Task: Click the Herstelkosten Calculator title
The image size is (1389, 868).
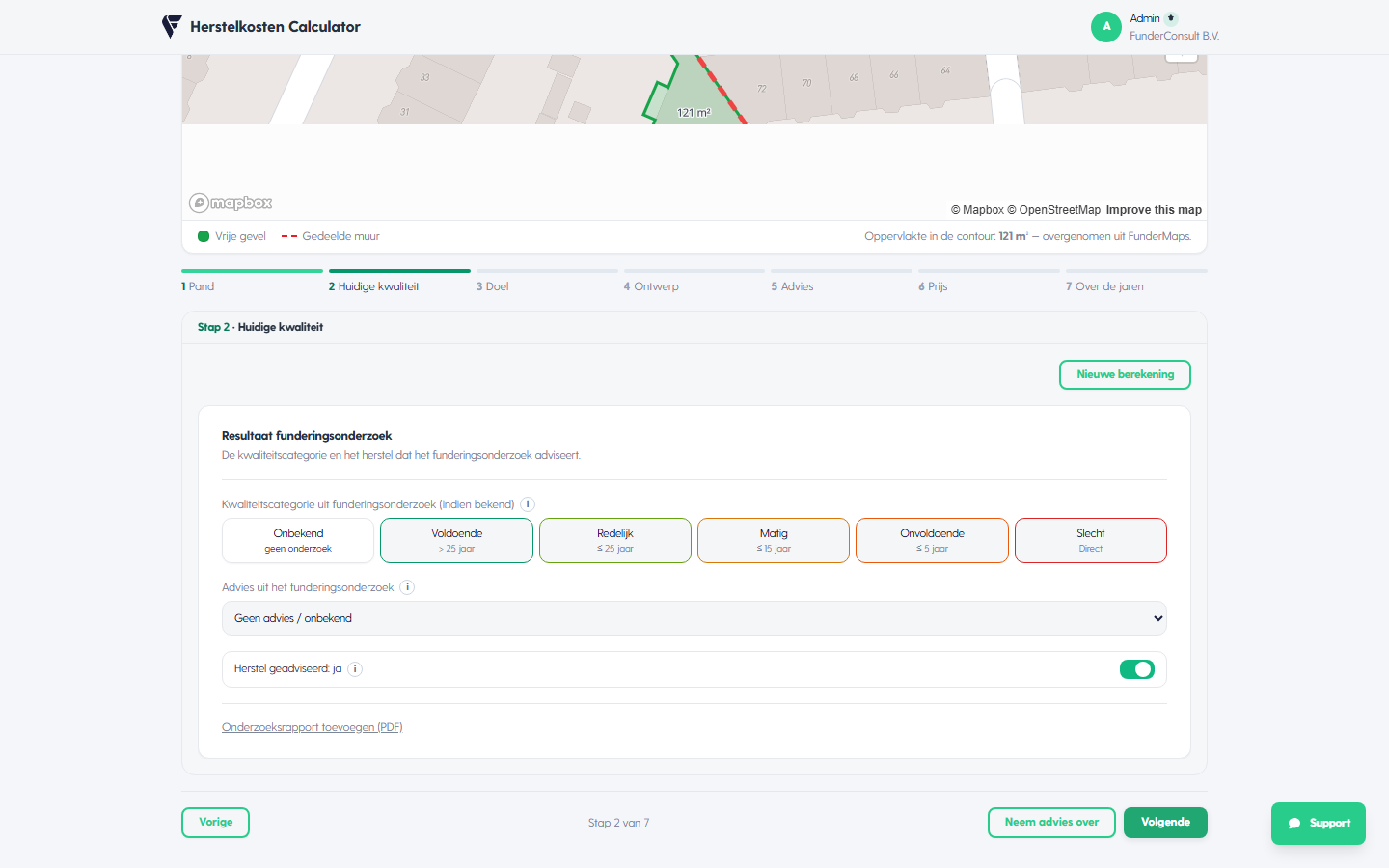Action: coord(275,27)
